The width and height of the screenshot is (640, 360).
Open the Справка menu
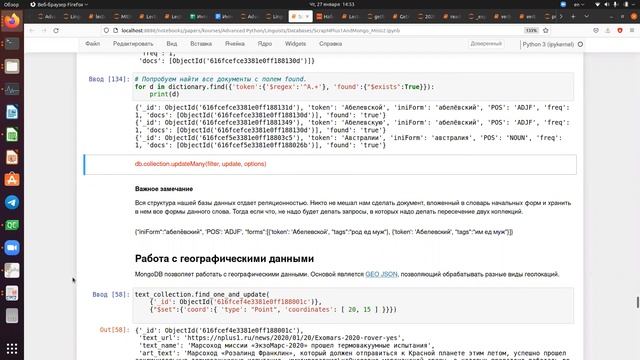[x=330, y=44]
